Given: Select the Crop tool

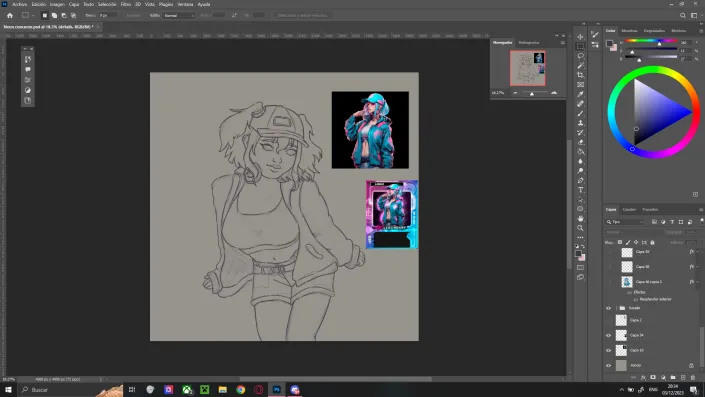Looking at the screenshot, I should 580,75.
